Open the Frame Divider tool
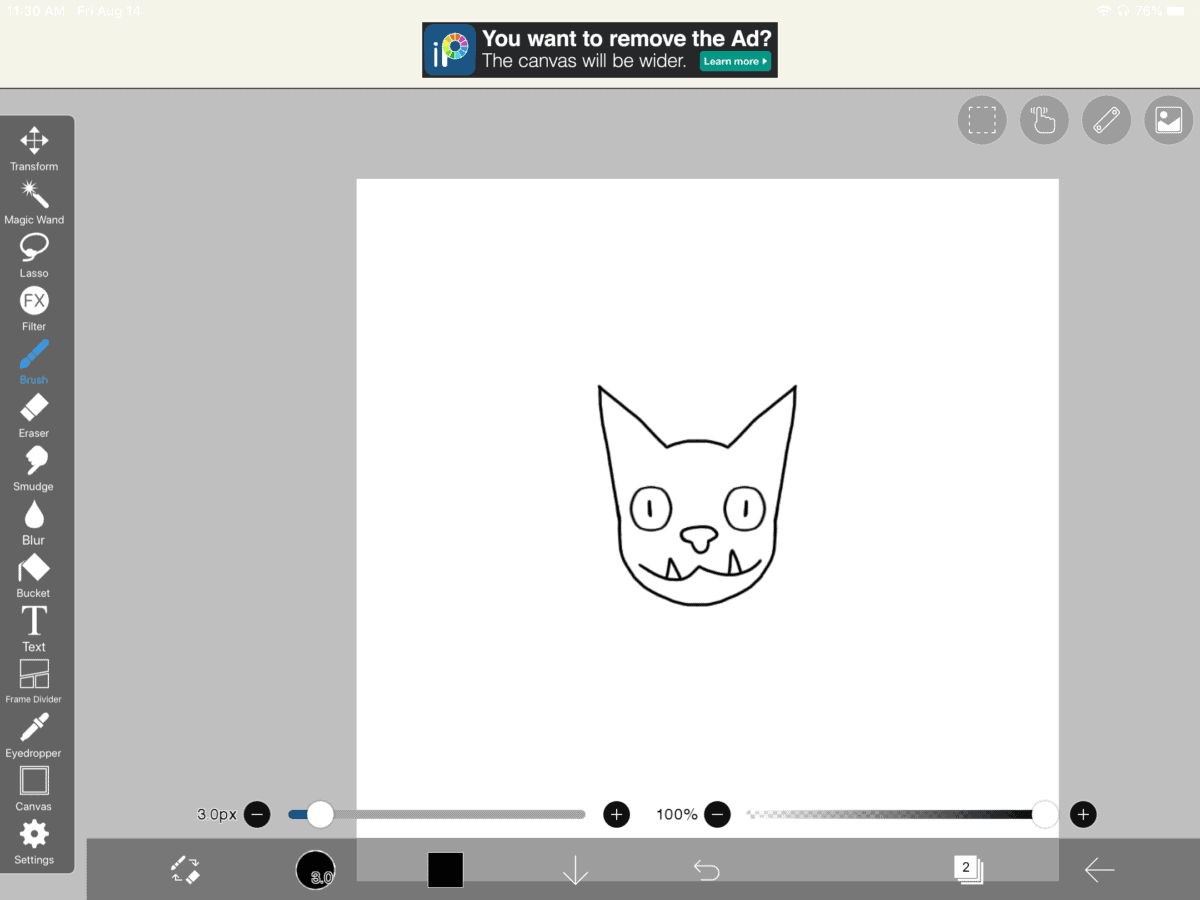The width and height of the screenshot is (1200, 900). [x=33, y=676]
